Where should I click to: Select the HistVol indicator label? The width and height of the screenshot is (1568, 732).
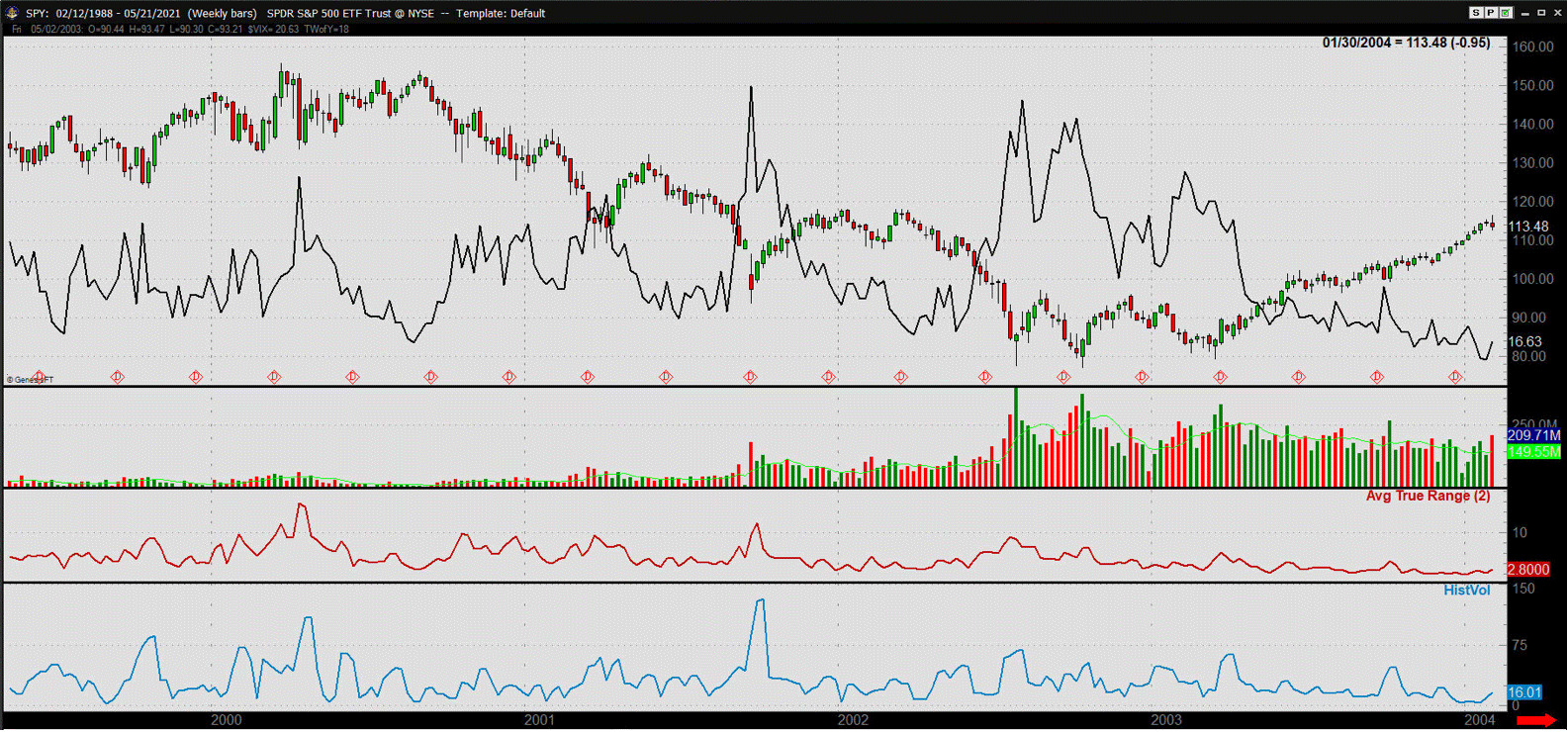pos(1466,591)
